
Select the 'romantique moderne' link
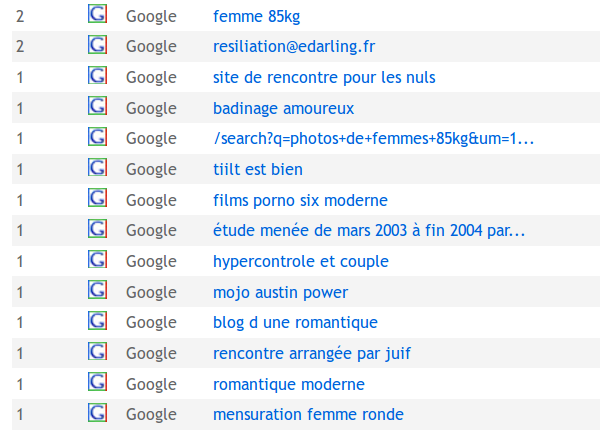click(289, 384)
